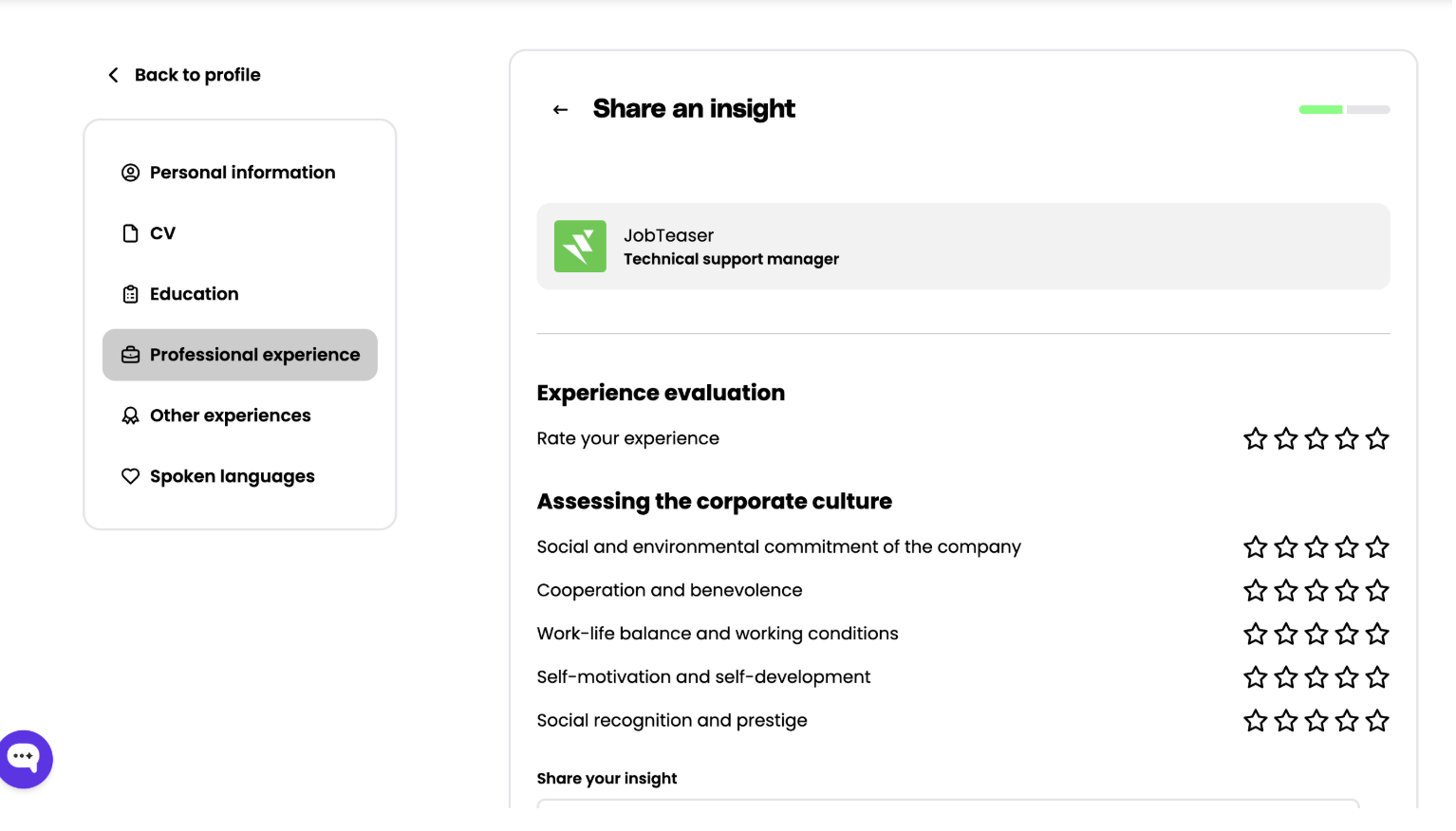The image size is (1456, 831).
Task: Click the Back to profile link
Action: click(196, 75)
